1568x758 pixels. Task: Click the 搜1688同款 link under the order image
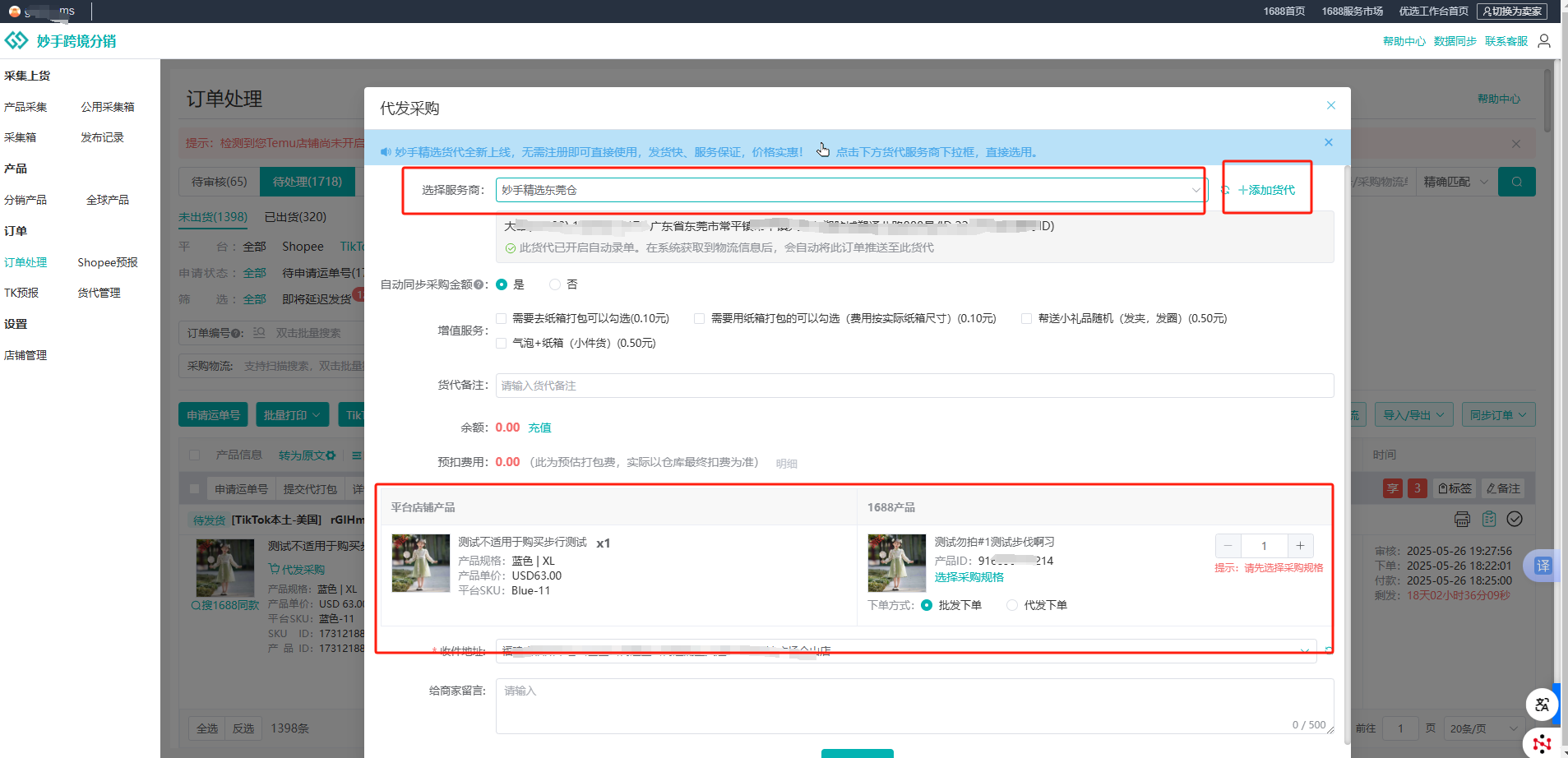point(225,605)
